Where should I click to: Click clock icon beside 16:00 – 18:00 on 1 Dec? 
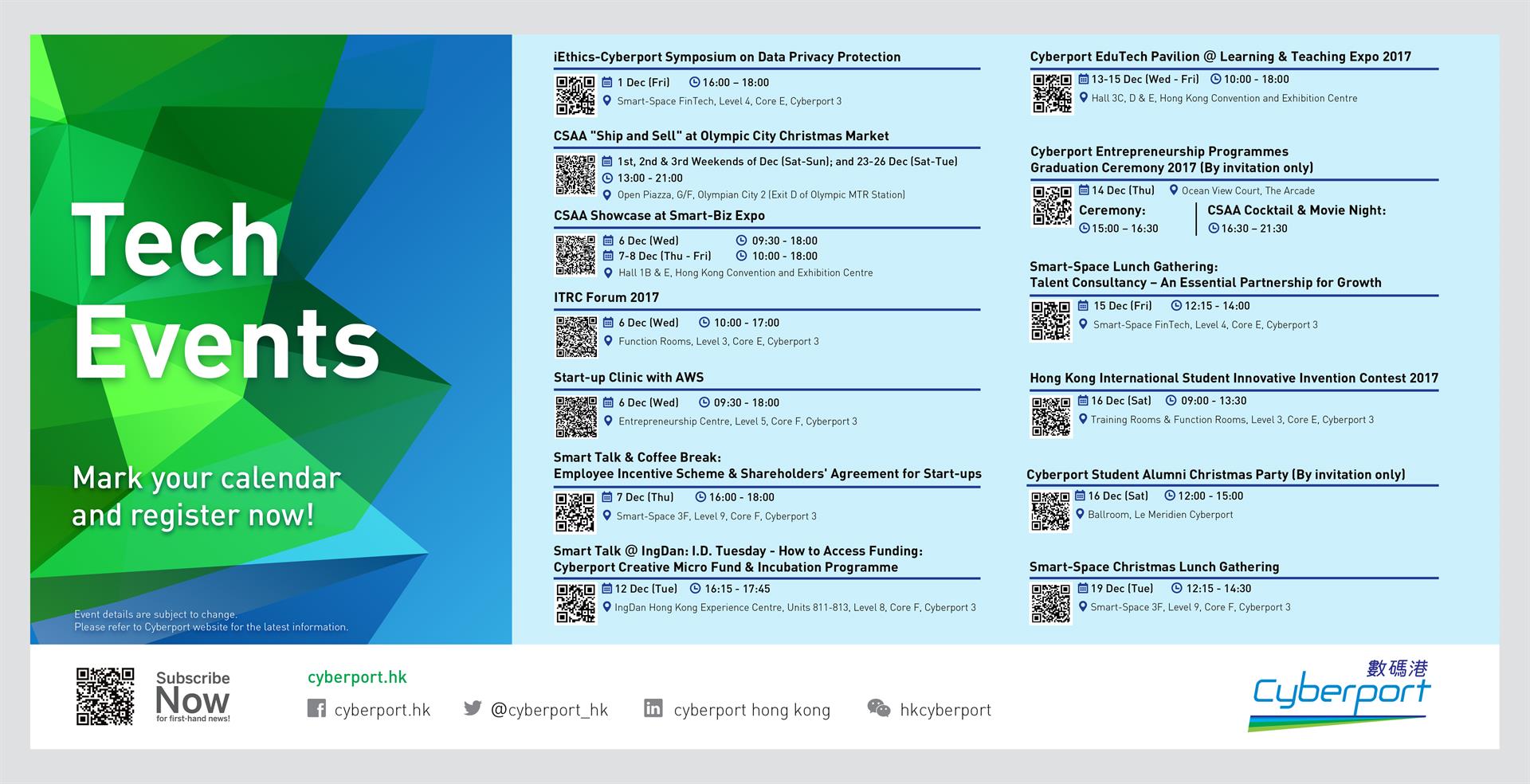tap(694, 82)
